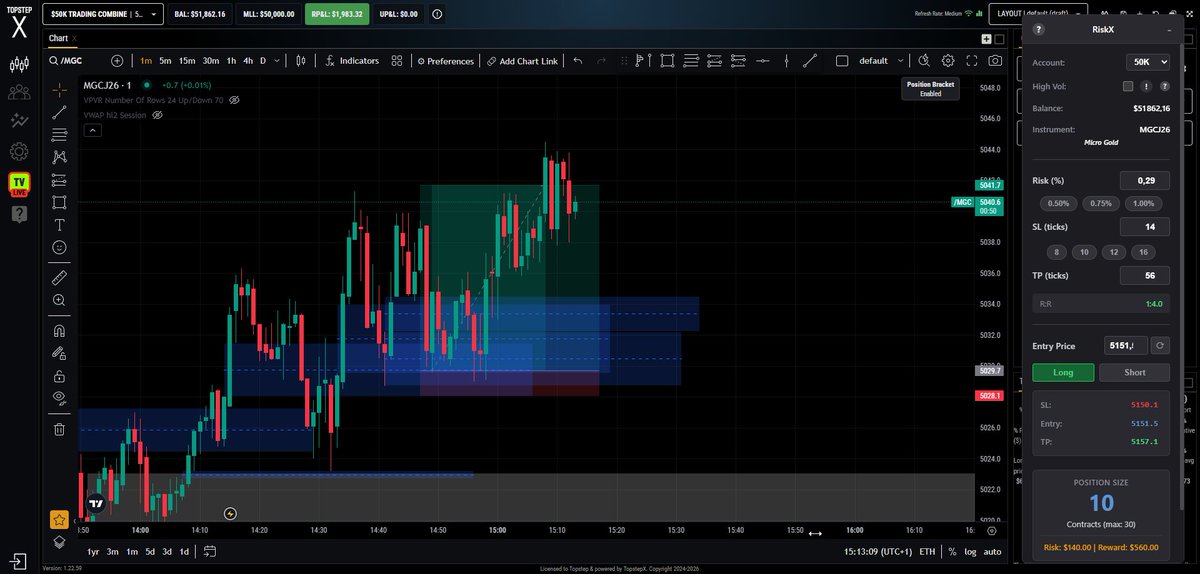The height and width of the screenshot is (574, 1200).
Task: Select the 5m timeframe
Action: (165, 61)
